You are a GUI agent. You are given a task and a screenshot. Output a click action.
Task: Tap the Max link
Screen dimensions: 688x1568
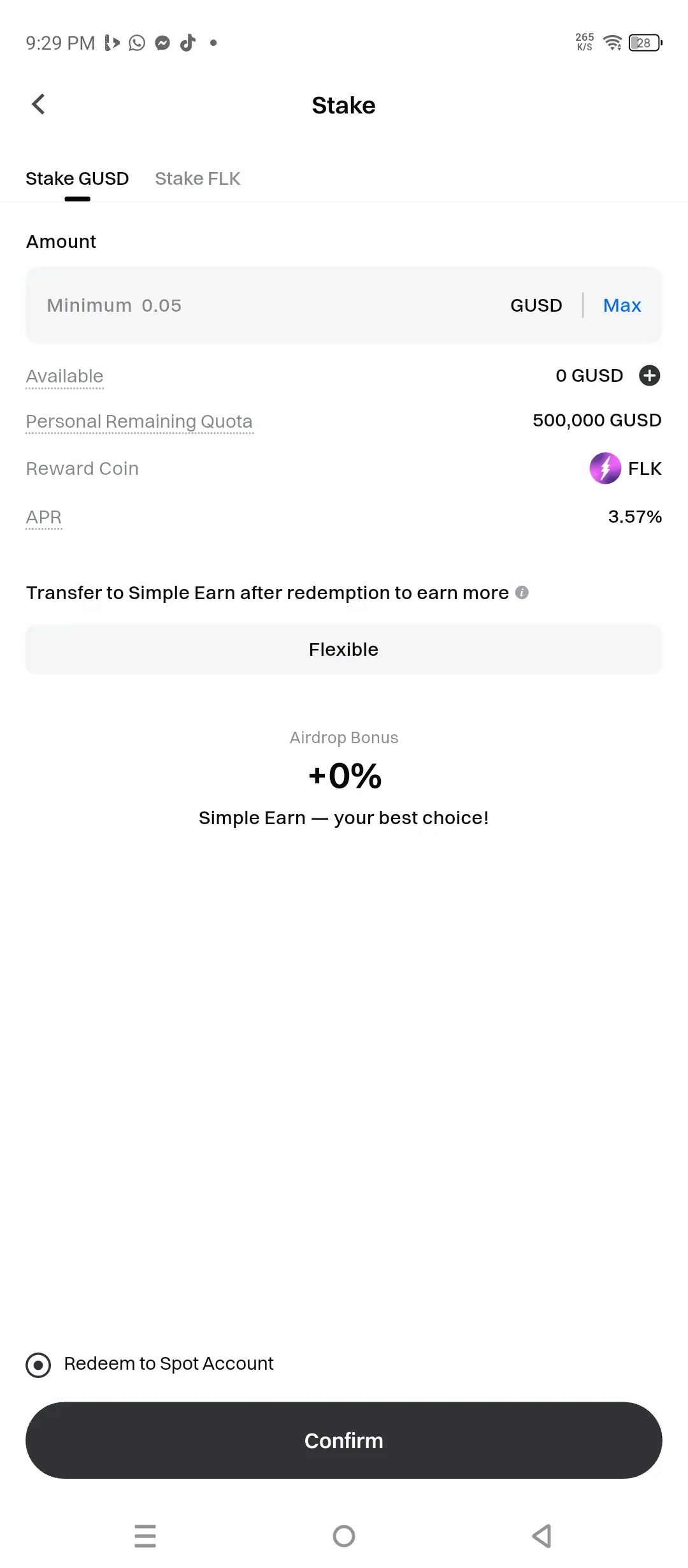coord(622,305)
